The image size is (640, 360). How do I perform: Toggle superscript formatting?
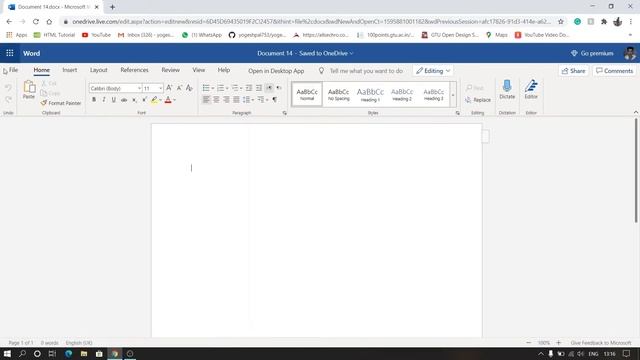pos(144,100)
